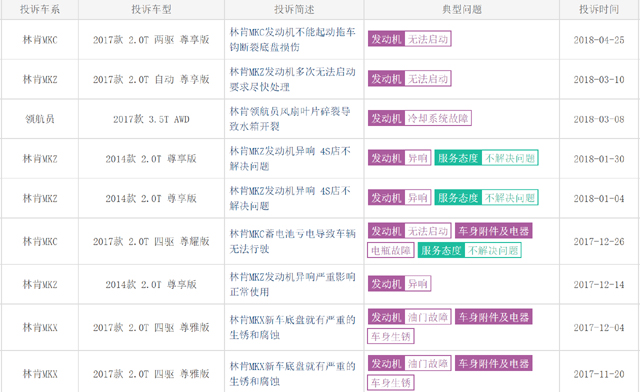The height and width of the screenshot is (392, 640).
Task: Open the 2017-12-04 complaint about 林肯MKX新车底盘生锈
Action: 293,327
